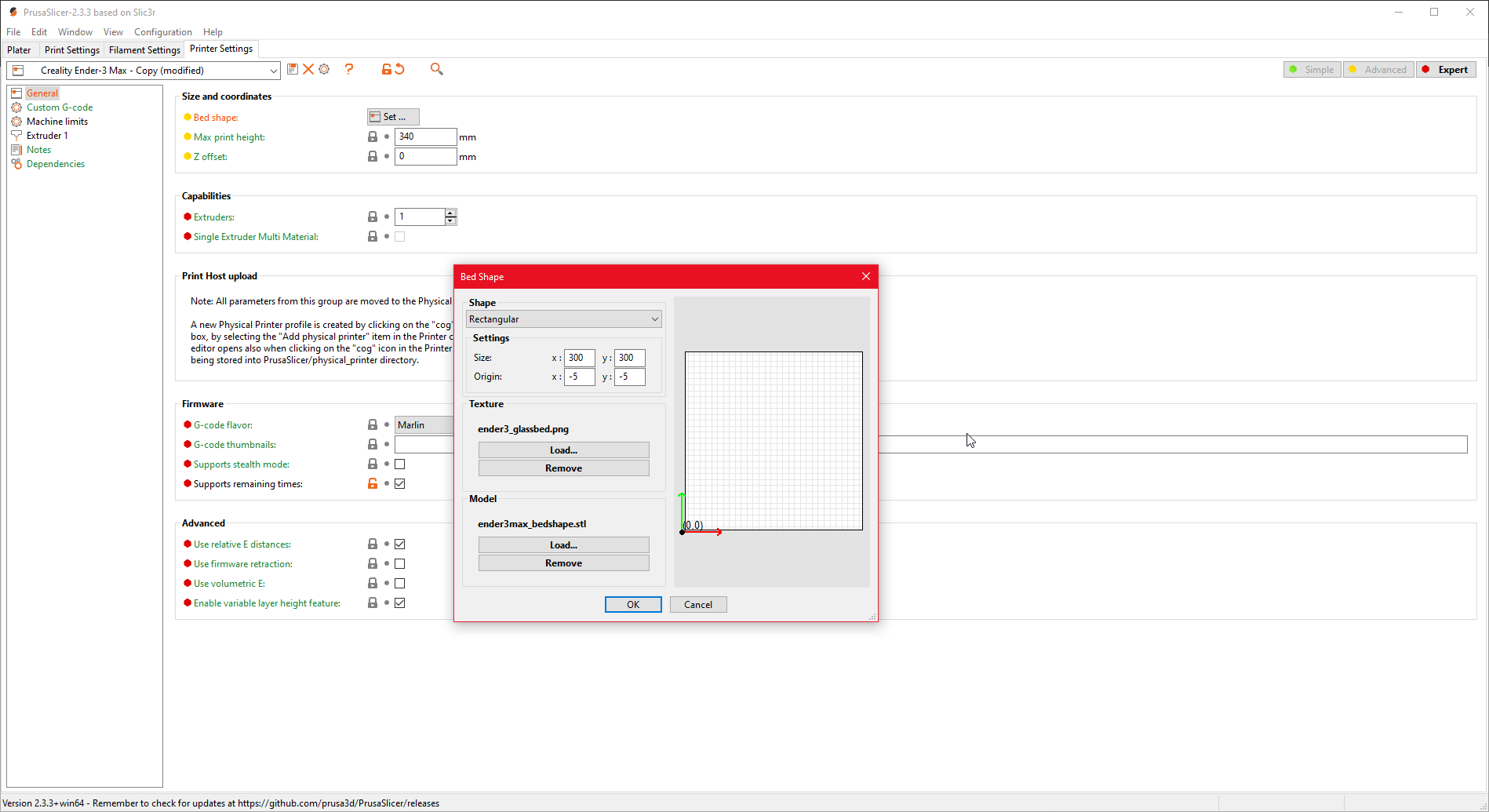
Task: Open physical printer cog icon beside delete
Action: (x=324, y=69)
